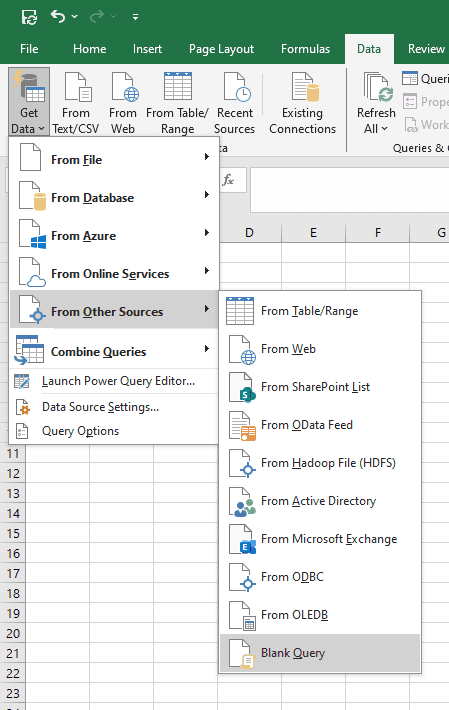Select column E header
This screenshot has width=449, height=710.
[x=313, y=233]
